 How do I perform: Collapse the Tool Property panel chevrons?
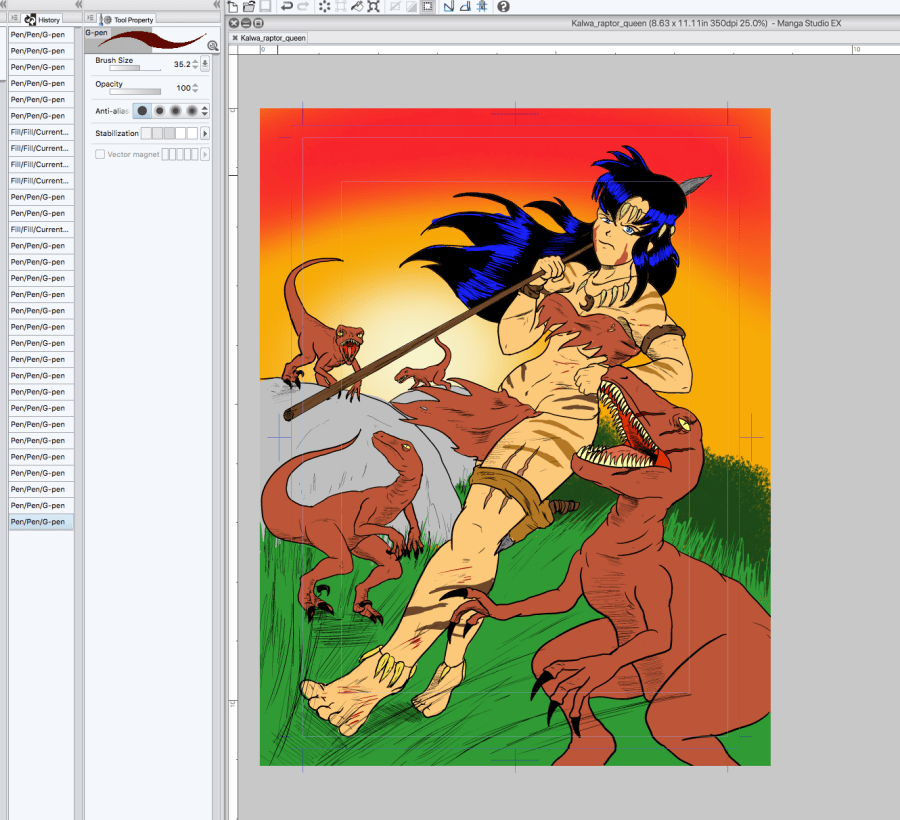click(x=217, y=5)
